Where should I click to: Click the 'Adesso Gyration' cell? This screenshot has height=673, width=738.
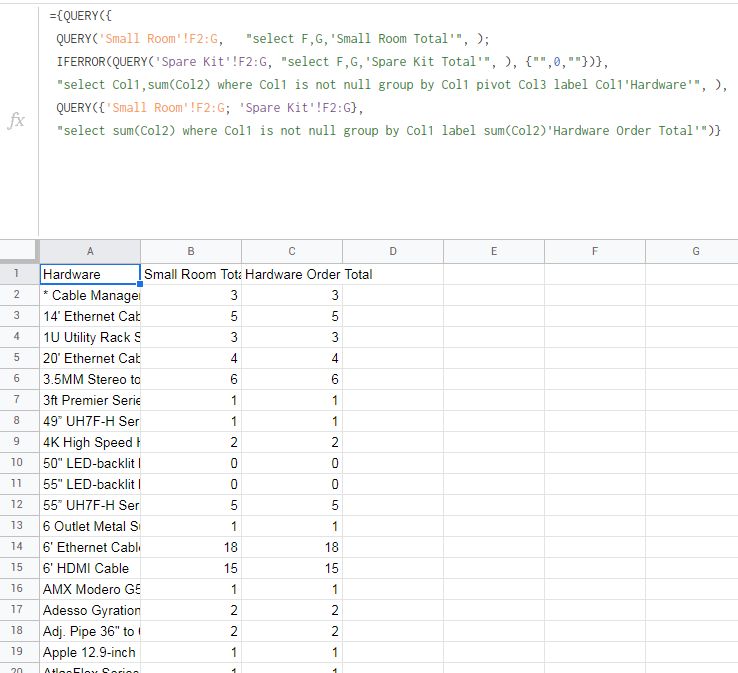[90, 610]
